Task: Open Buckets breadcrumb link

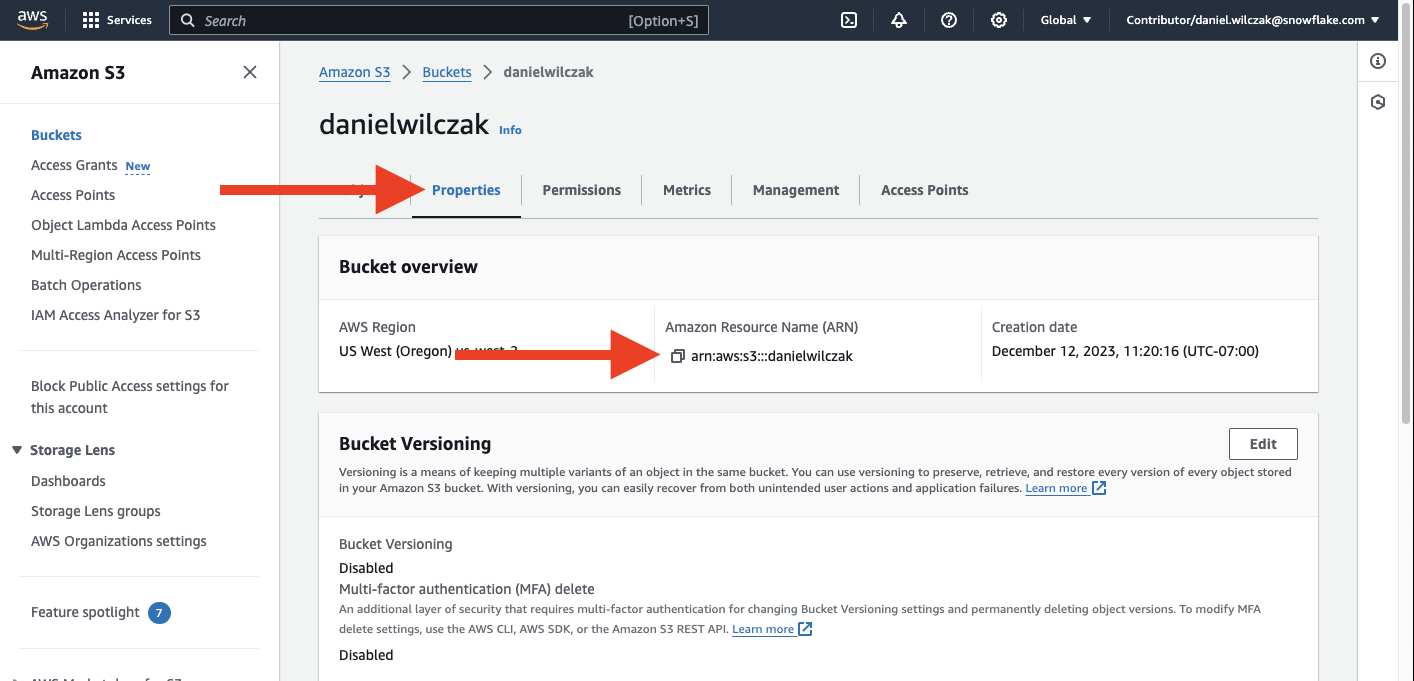Action: click(447, 72)
